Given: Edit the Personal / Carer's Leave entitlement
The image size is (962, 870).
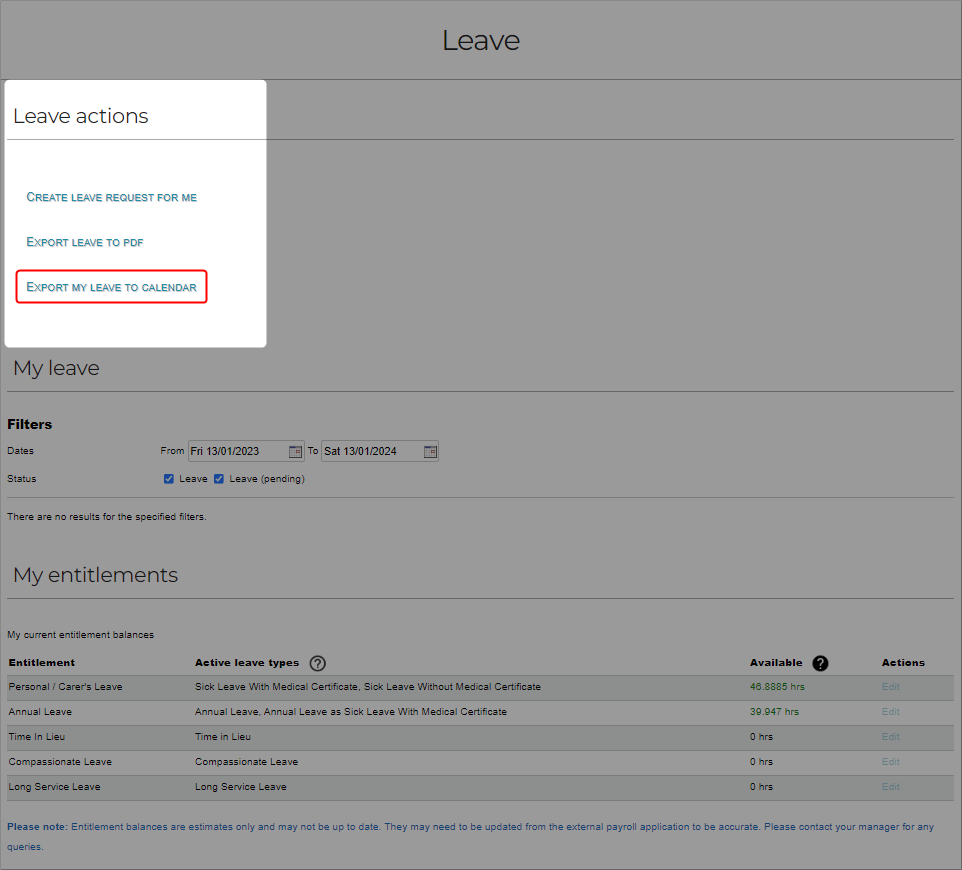Looking at the screenshot, I should pyautogui.click(x=890, y=687).
